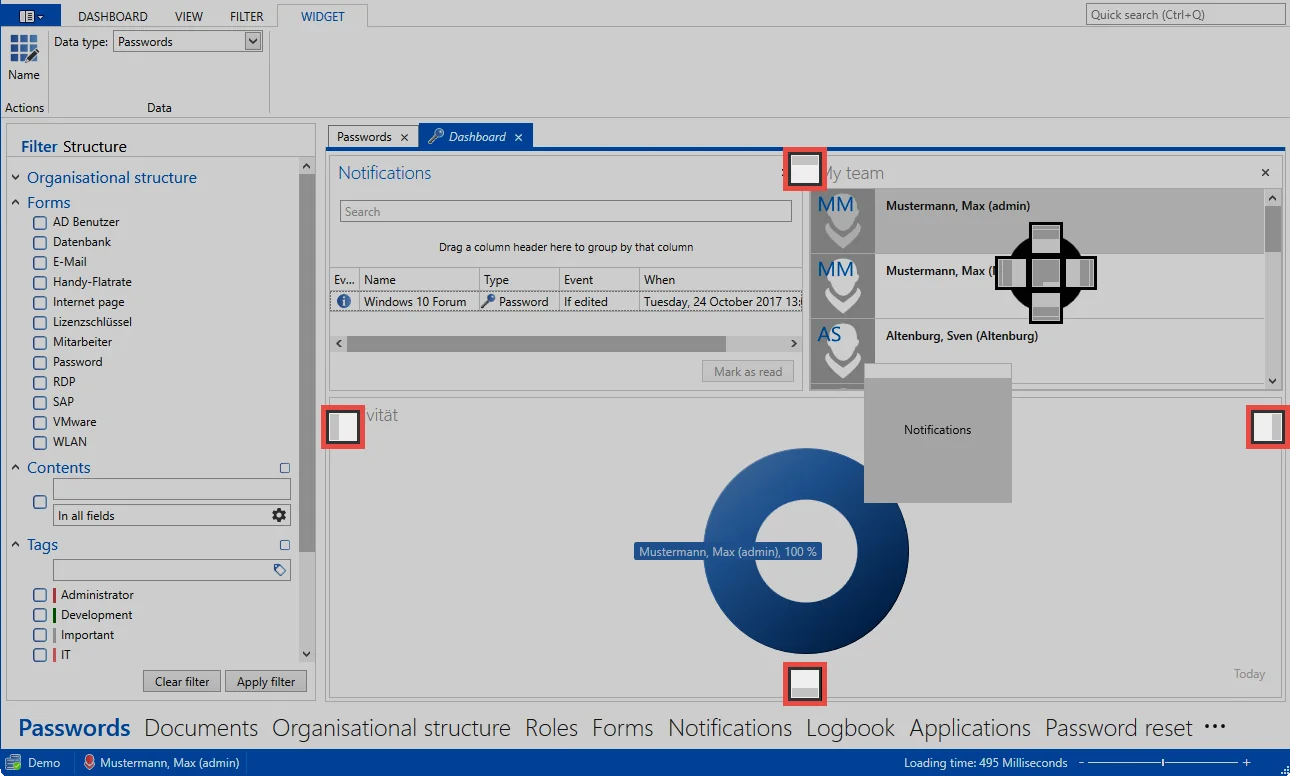Open the Password reset module
Screen dimensions: 1290x776
[x=1119, y=728]
